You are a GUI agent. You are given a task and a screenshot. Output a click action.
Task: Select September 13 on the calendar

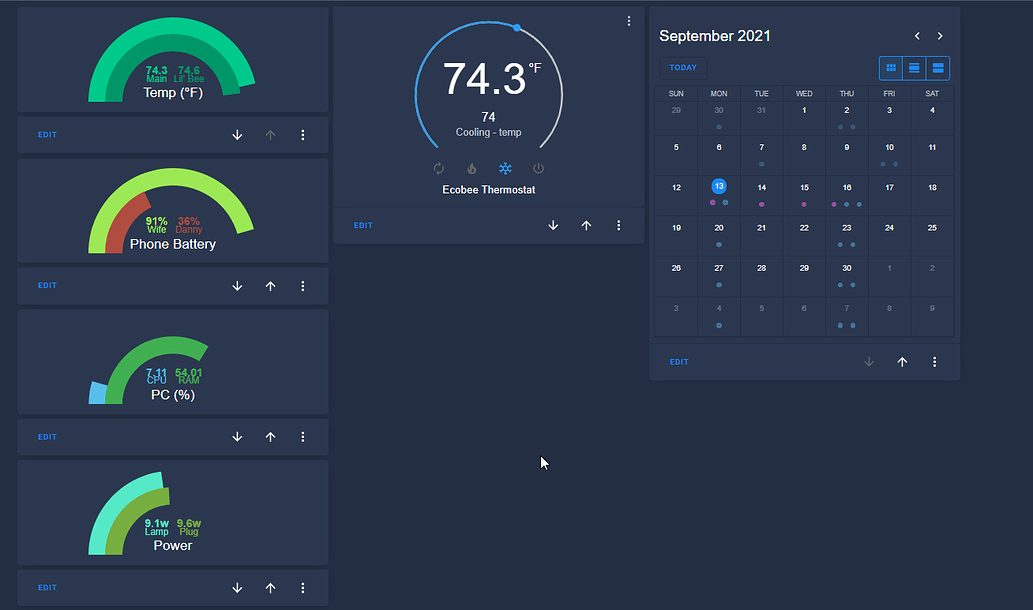718,186
